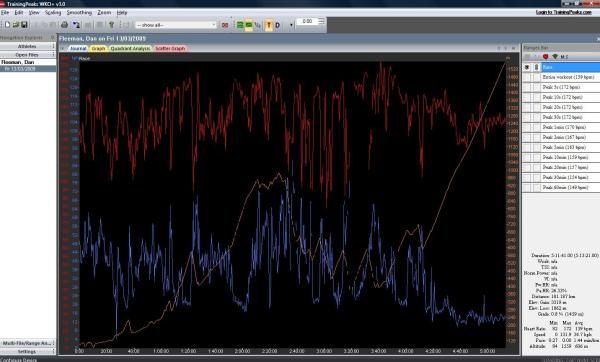
Task: Toggle visibility checkbox for Peak 60min range
Action: coord(527,188)
